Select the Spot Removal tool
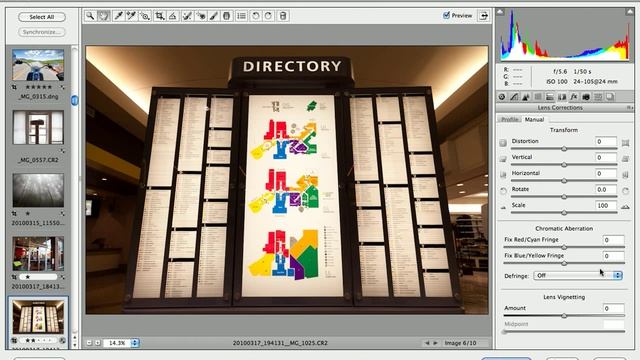The height and width of the screenshot is (360, 640). 187,16
